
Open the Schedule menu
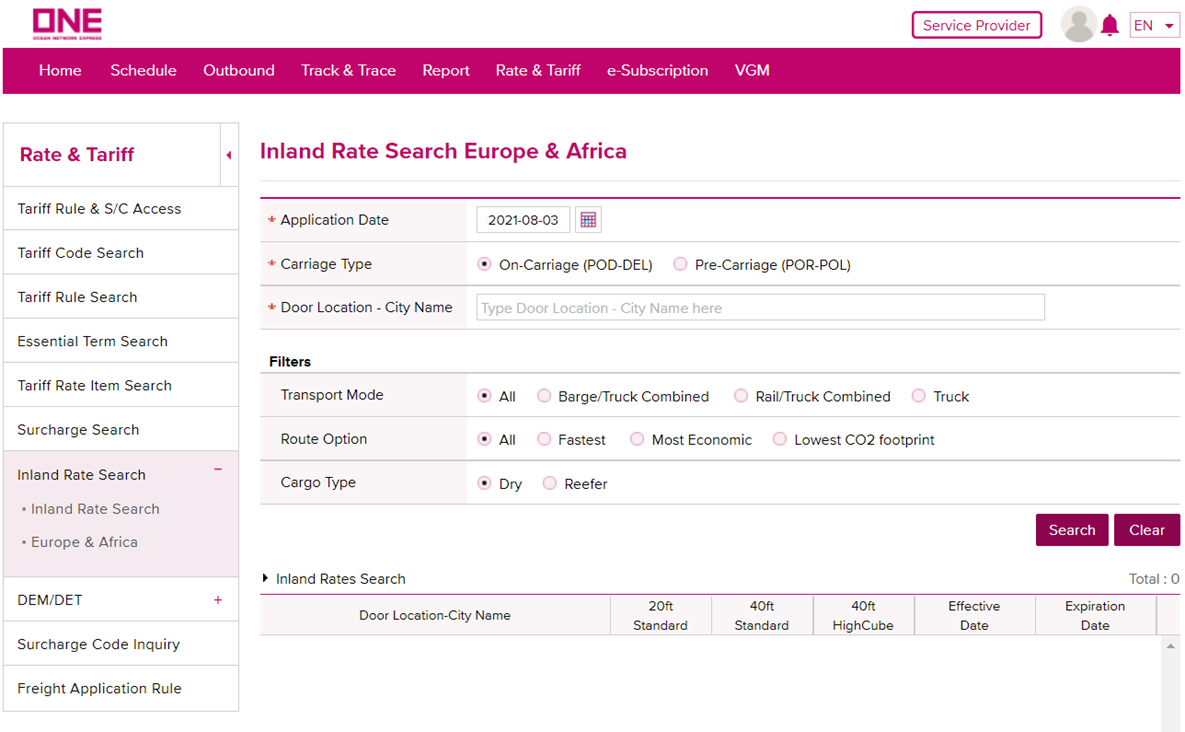[144, 70]
